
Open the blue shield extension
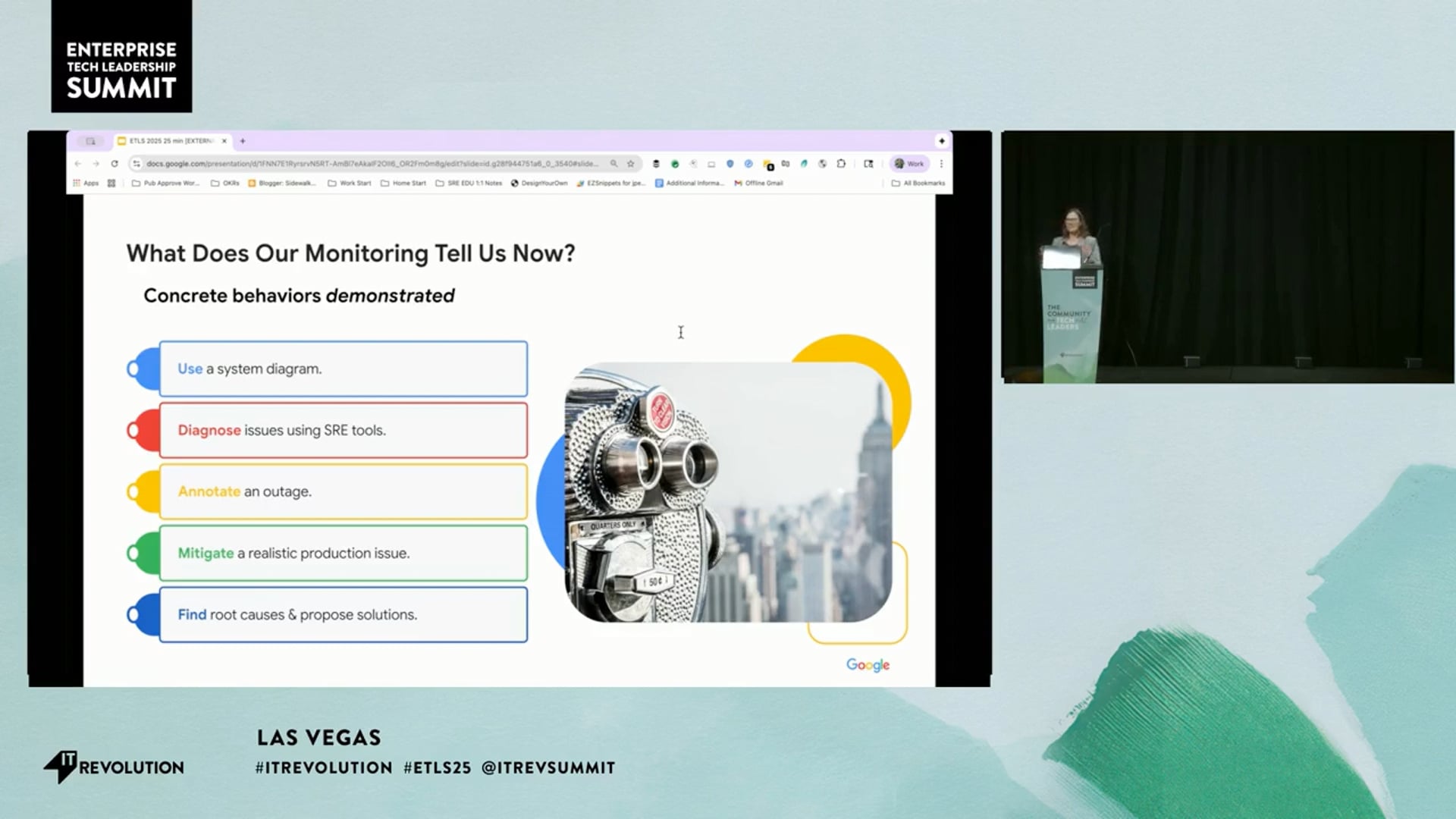730,164
